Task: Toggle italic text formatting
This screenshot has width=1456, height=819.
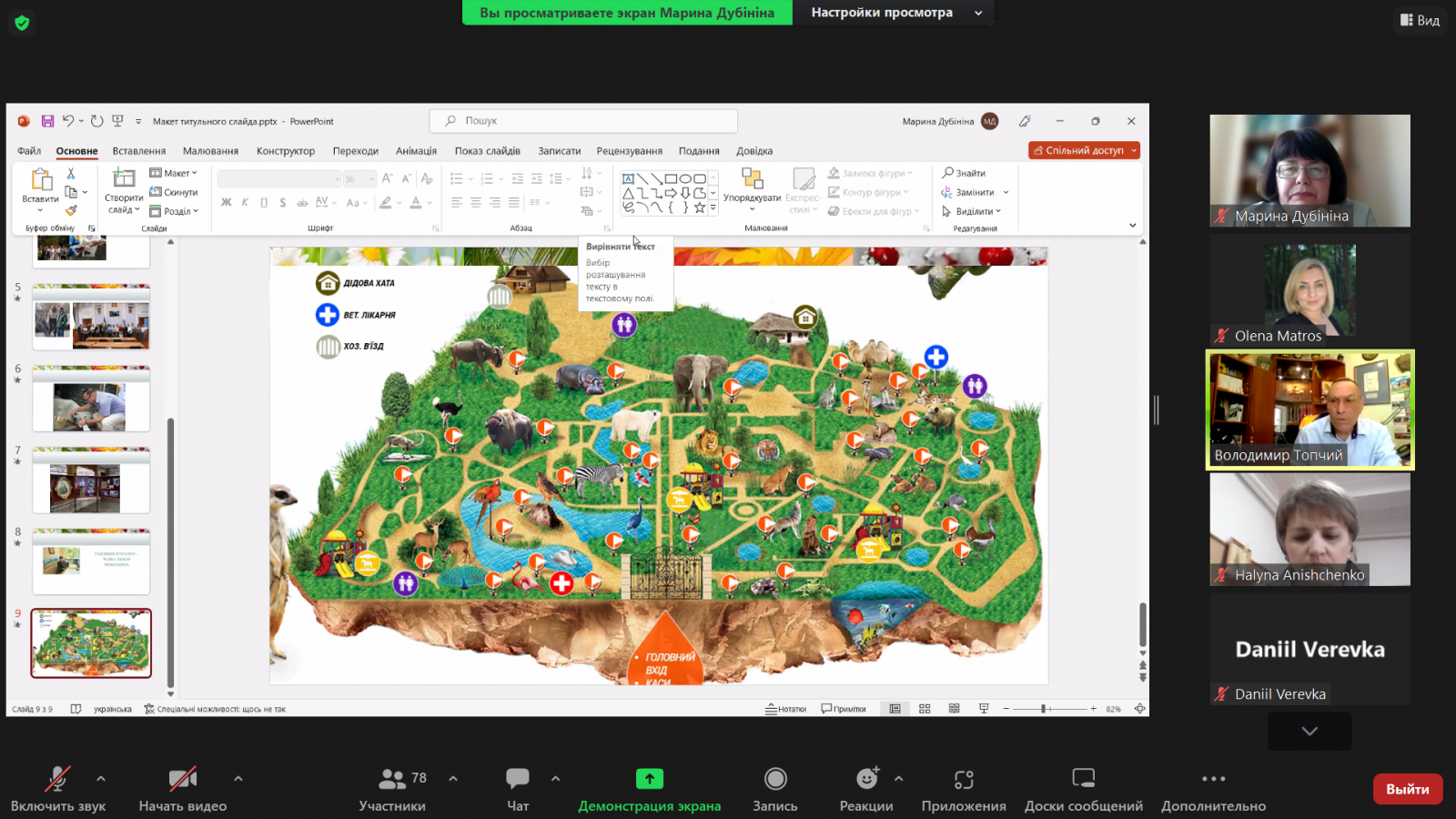Action: point(245,203)
